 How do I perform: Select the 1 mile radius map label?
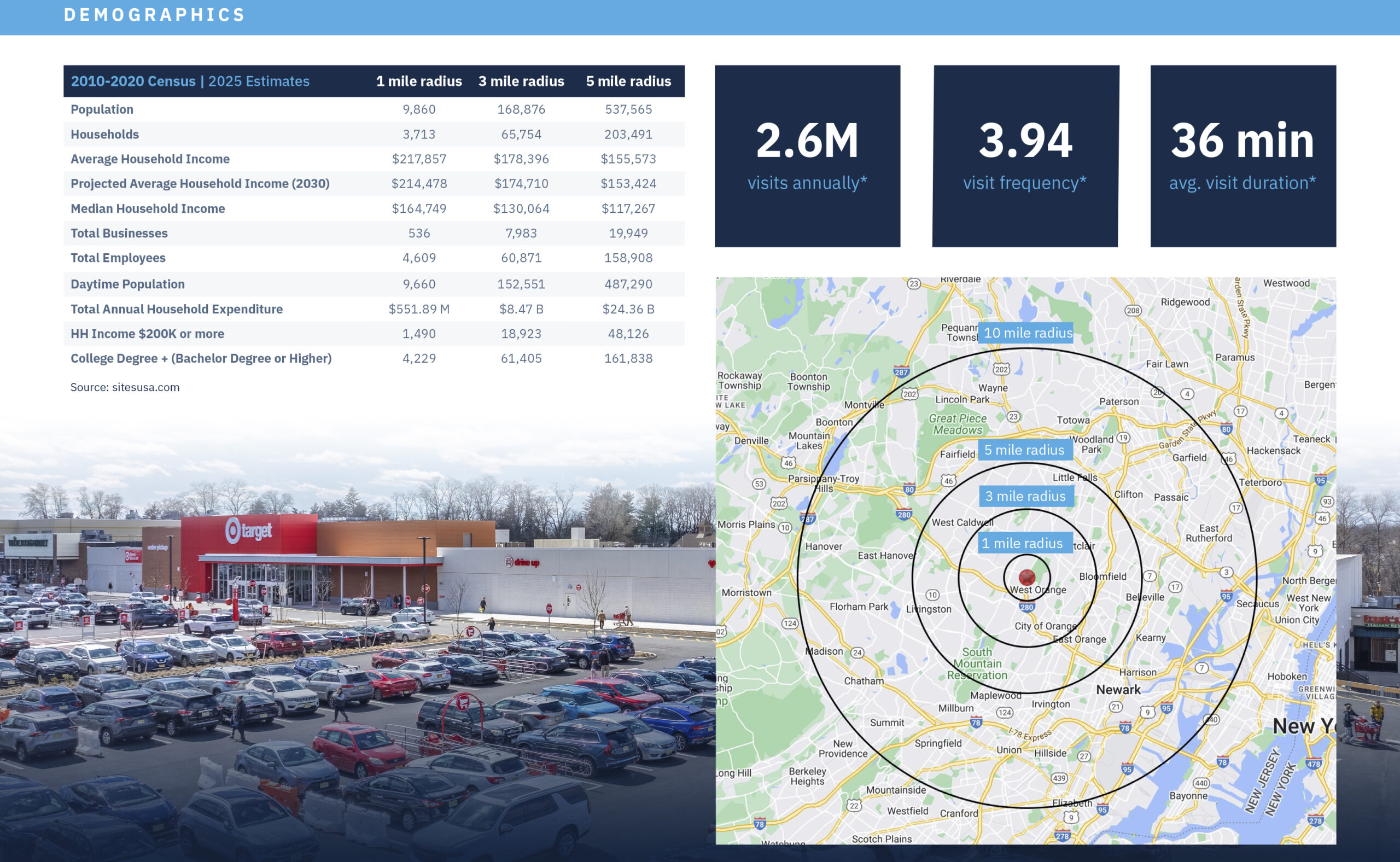pyautogui.click(x=1025, y=543)
